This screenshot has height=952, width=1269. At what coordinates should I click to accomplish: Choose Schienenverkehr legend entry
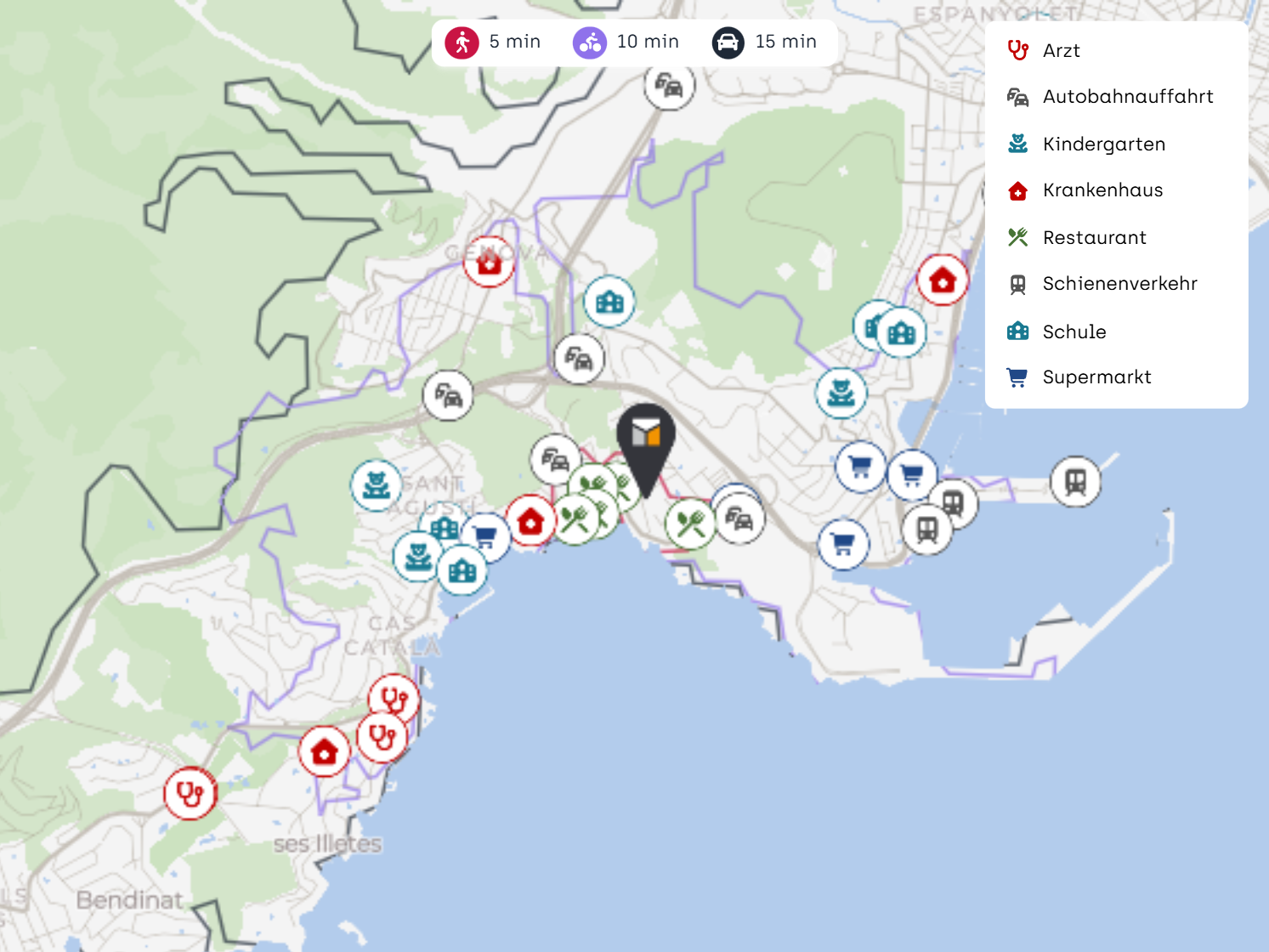[1102, 284]
